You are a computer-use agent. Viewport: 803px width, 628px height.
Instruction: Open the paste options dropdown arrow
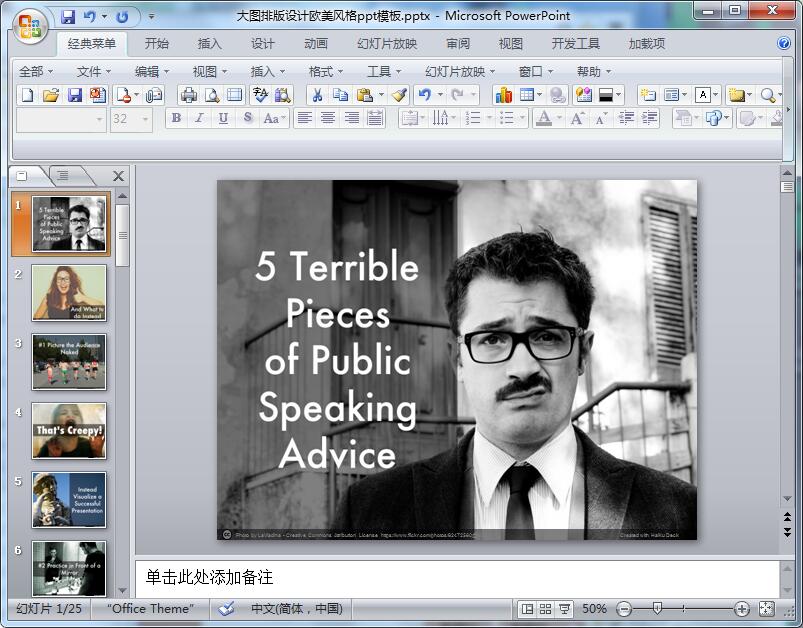coord(381,95)
